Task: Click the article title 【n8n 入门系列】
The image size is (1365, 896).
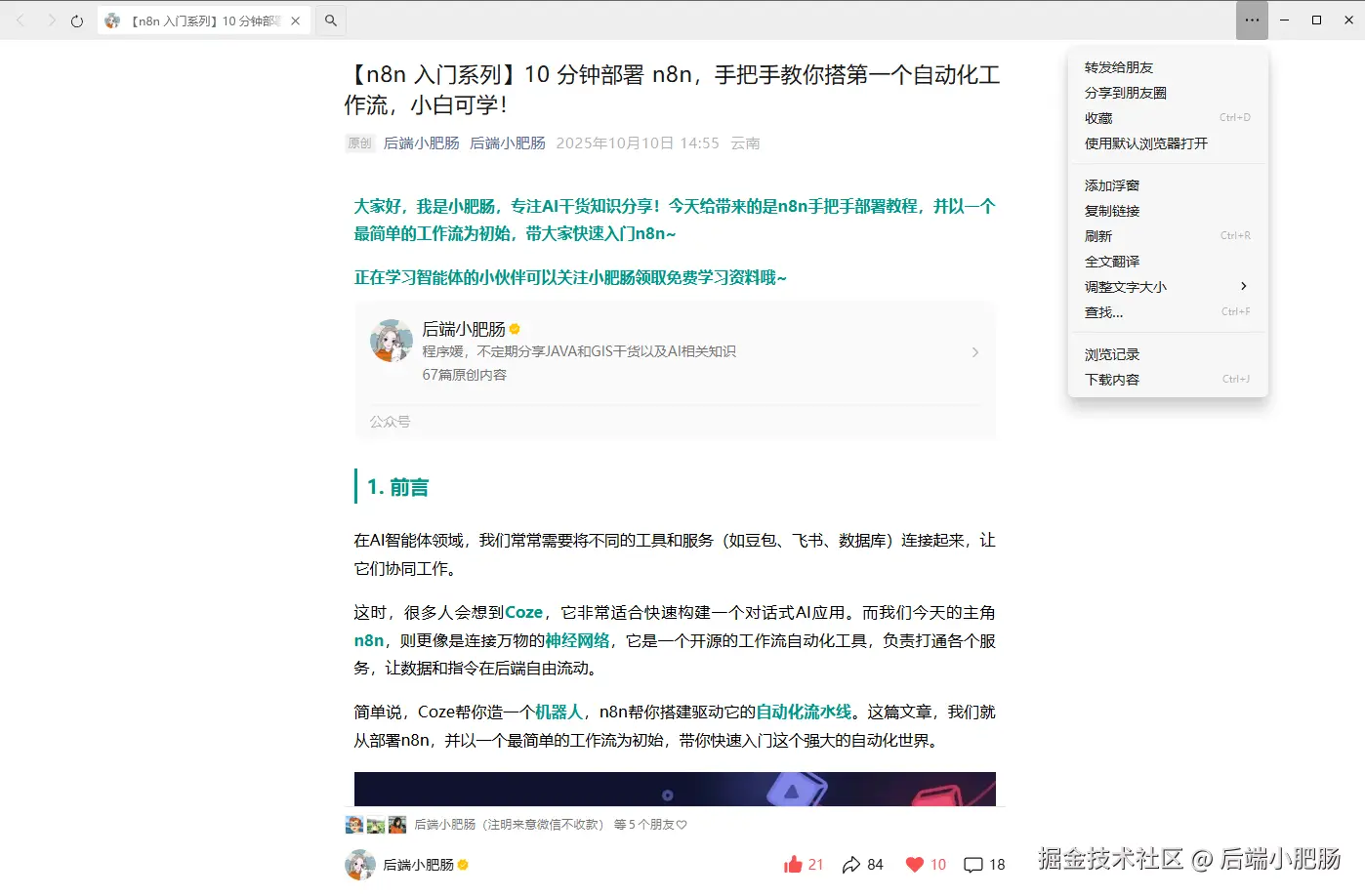Action: [672, 90]
